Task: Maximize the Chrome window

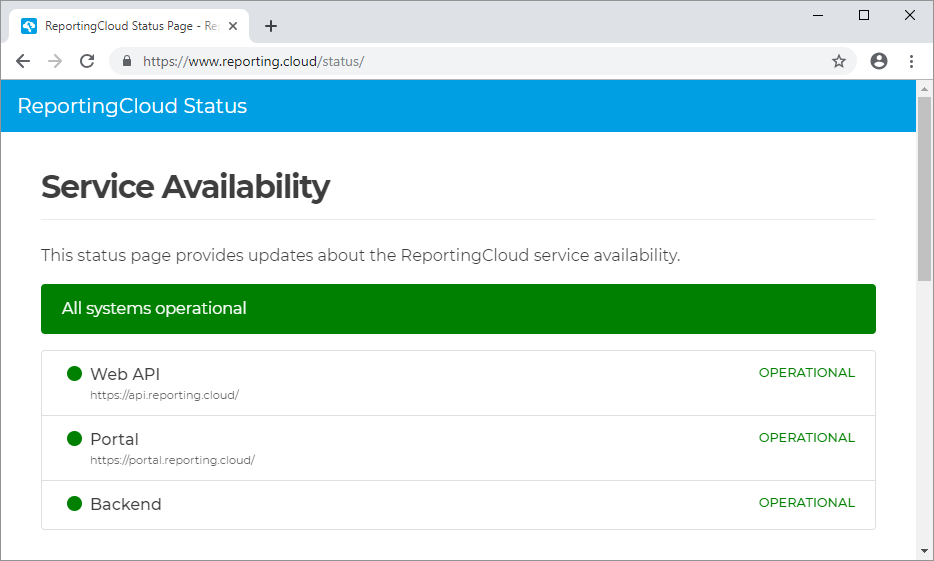Action: 864,15
